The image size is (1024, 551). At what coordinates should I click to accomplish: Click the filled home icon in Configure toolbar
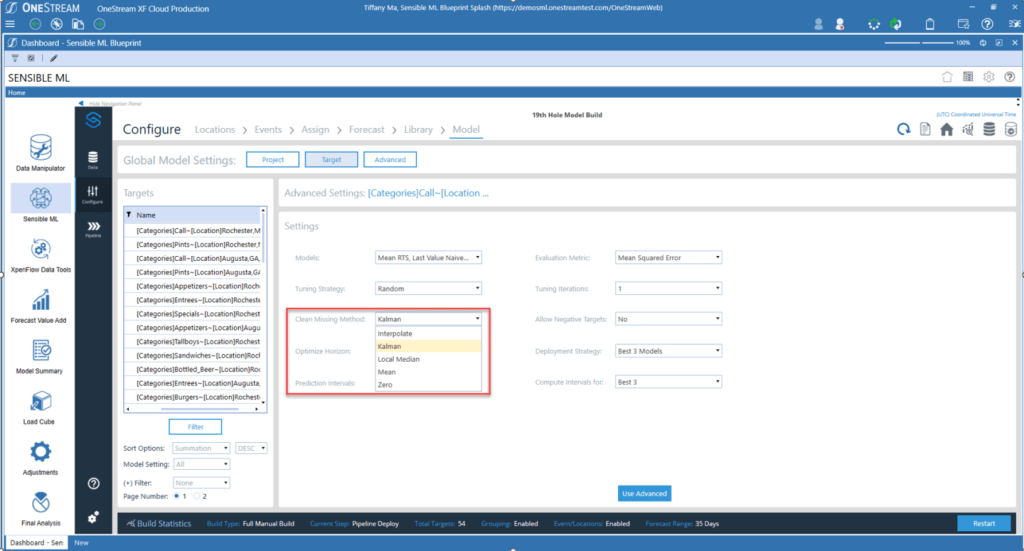tap(946, 129)
